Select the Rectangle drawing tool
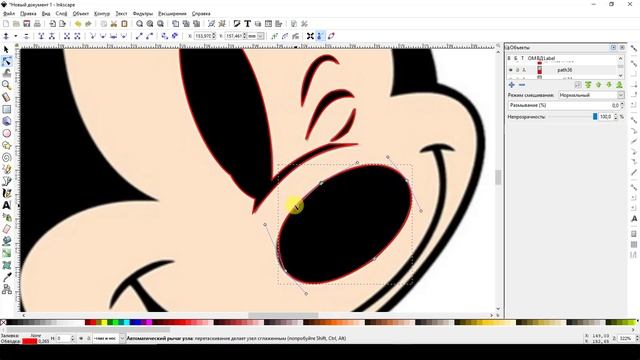The height and width of the screenshot is (360, 640). 6,109
